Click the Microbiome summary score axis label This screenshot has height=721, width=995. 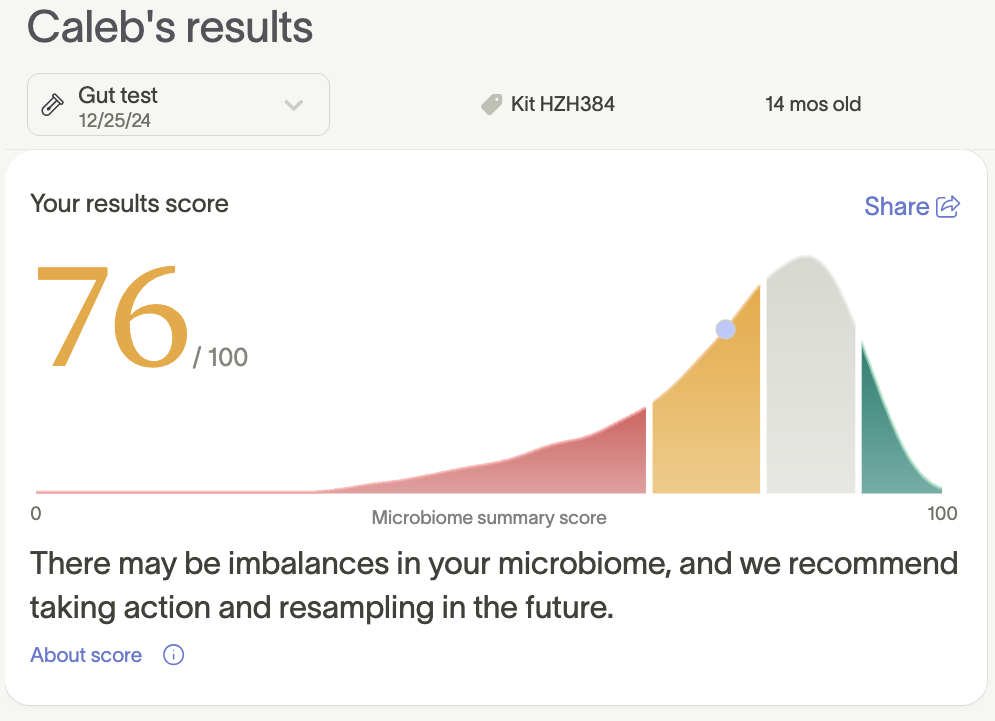[x=489, y=518]
